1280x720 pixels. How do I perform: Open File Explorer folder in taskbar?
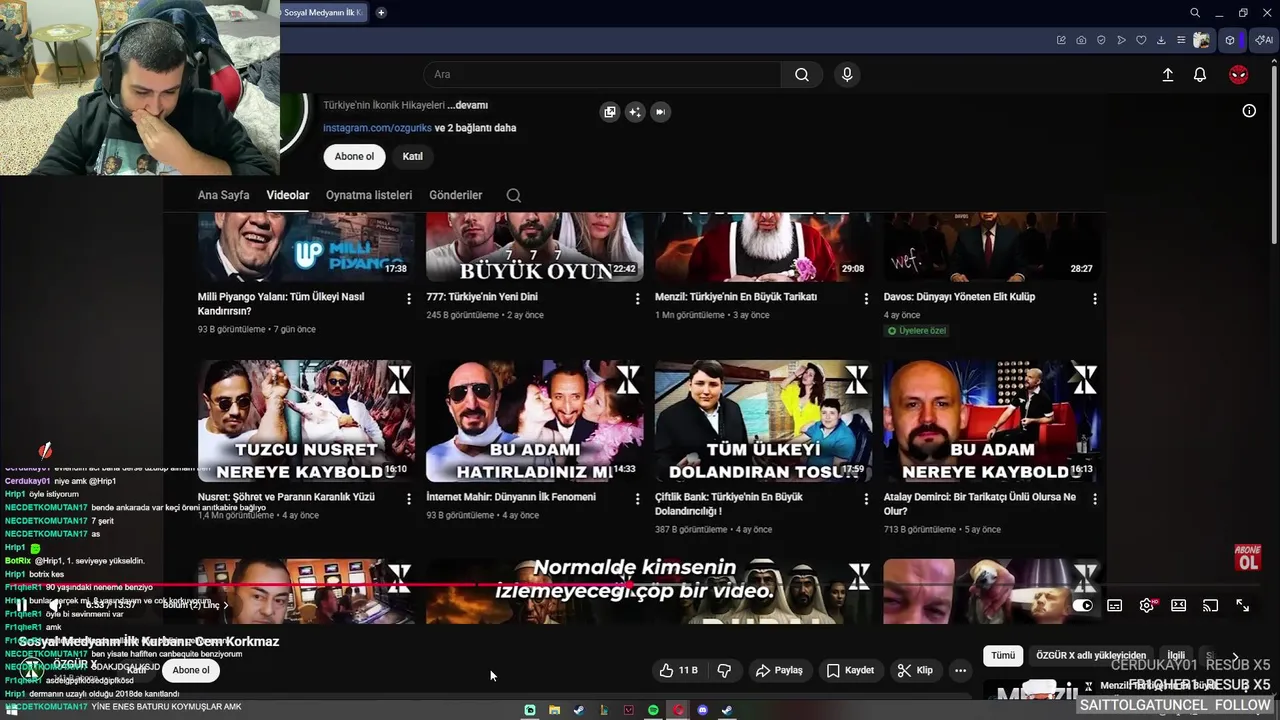click(554, 710)
